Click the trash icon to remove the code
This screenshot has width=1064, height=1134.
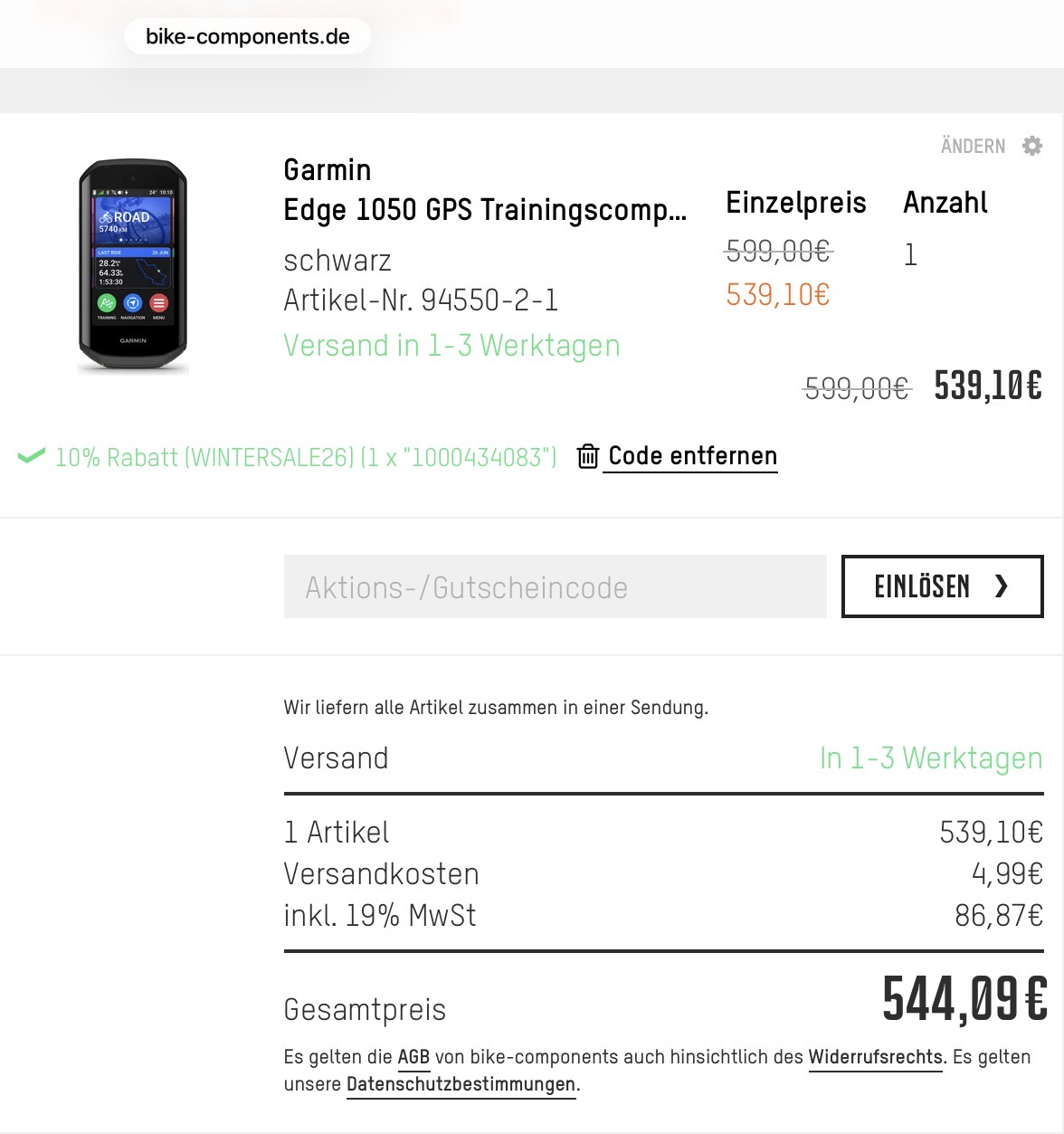[588, 456]
